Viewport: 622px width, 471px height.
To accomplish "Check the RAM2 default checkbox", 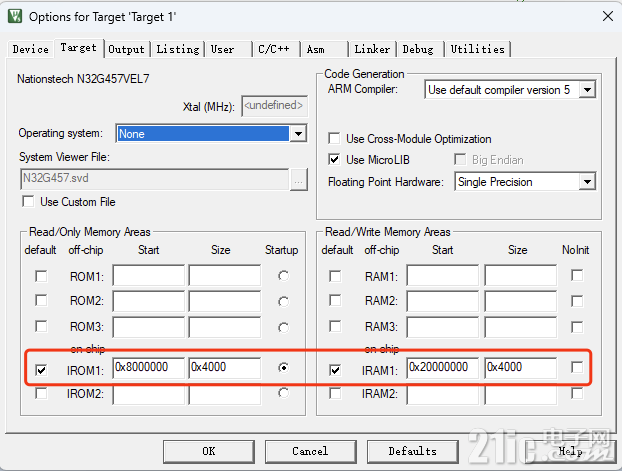I will (335, 300).
